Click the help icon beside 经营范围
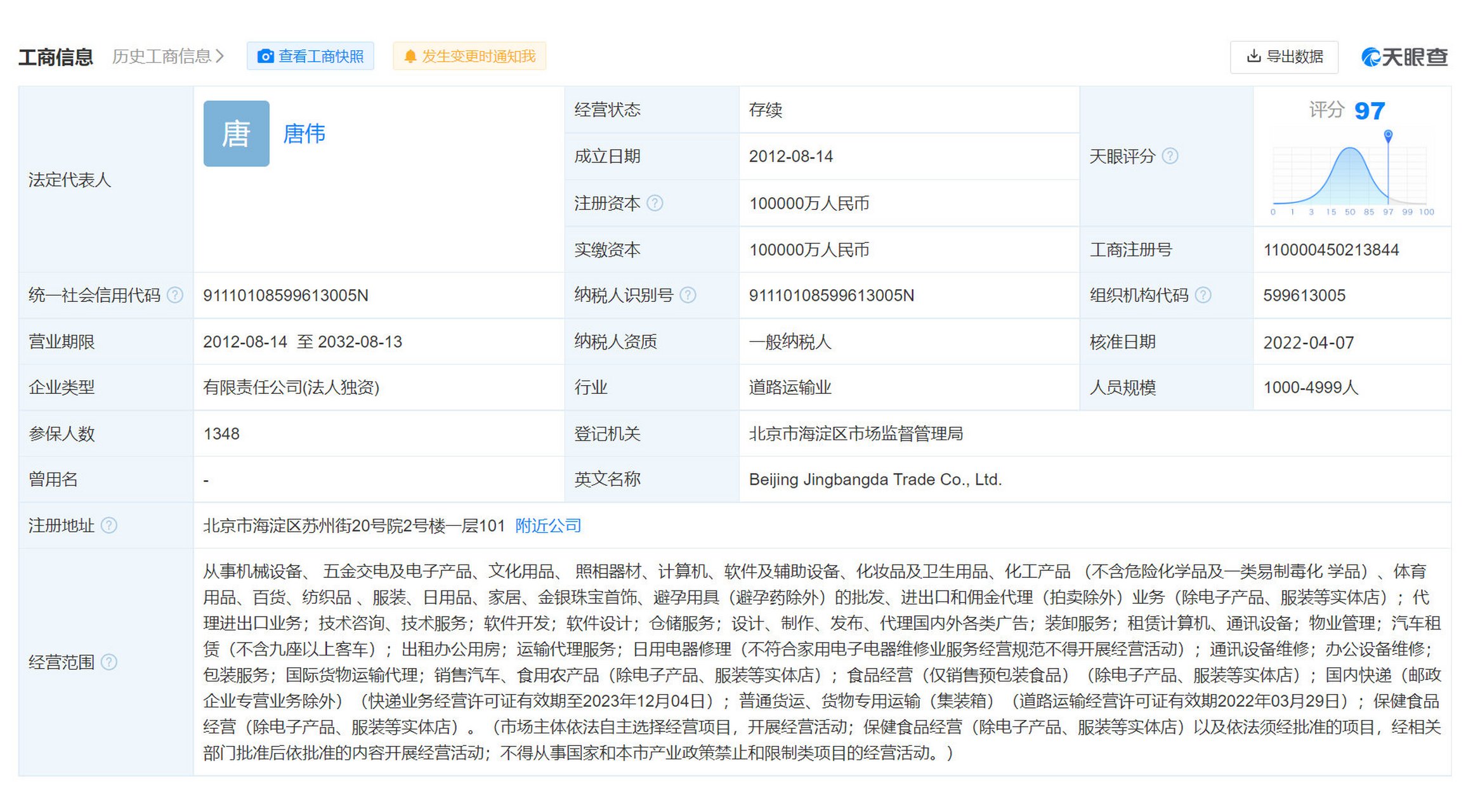 pos(109,662)
